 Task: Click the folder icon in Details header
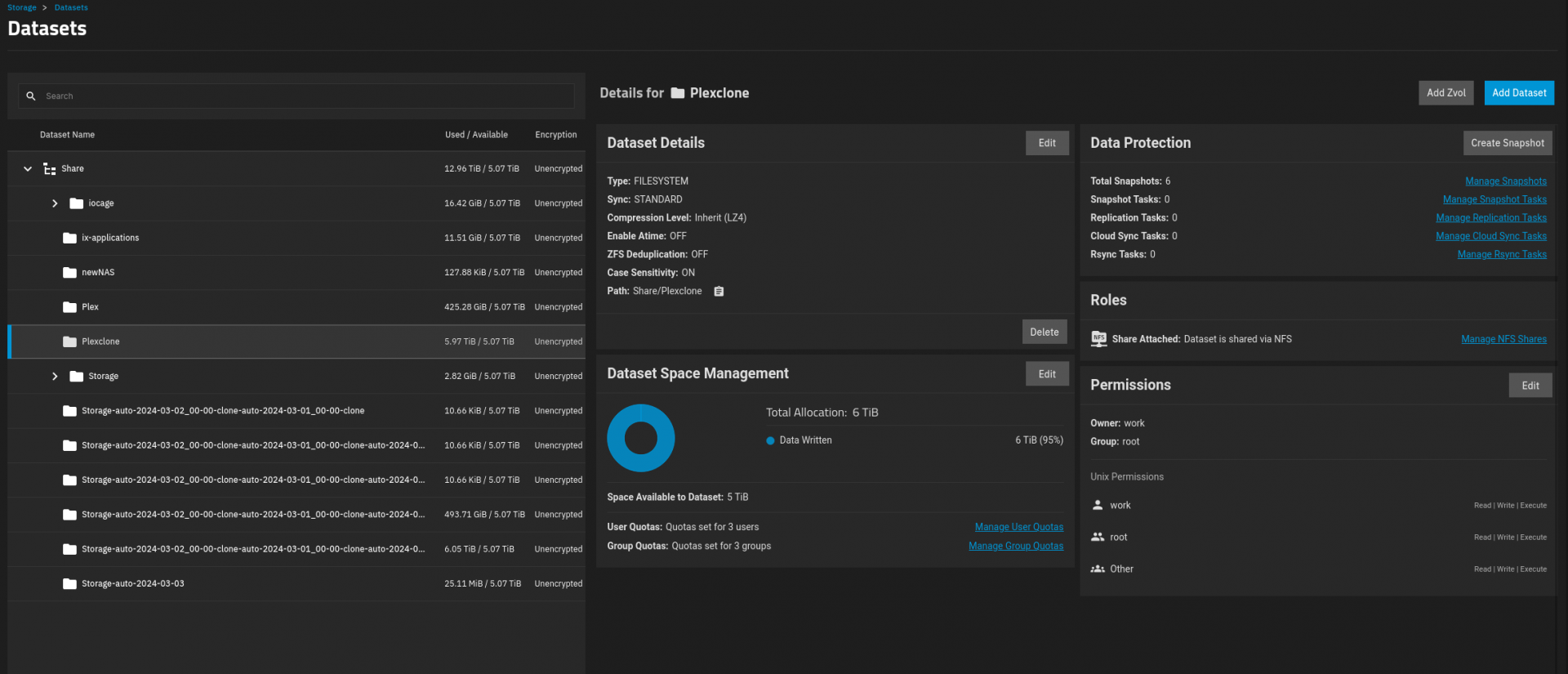tap(678, 93)
